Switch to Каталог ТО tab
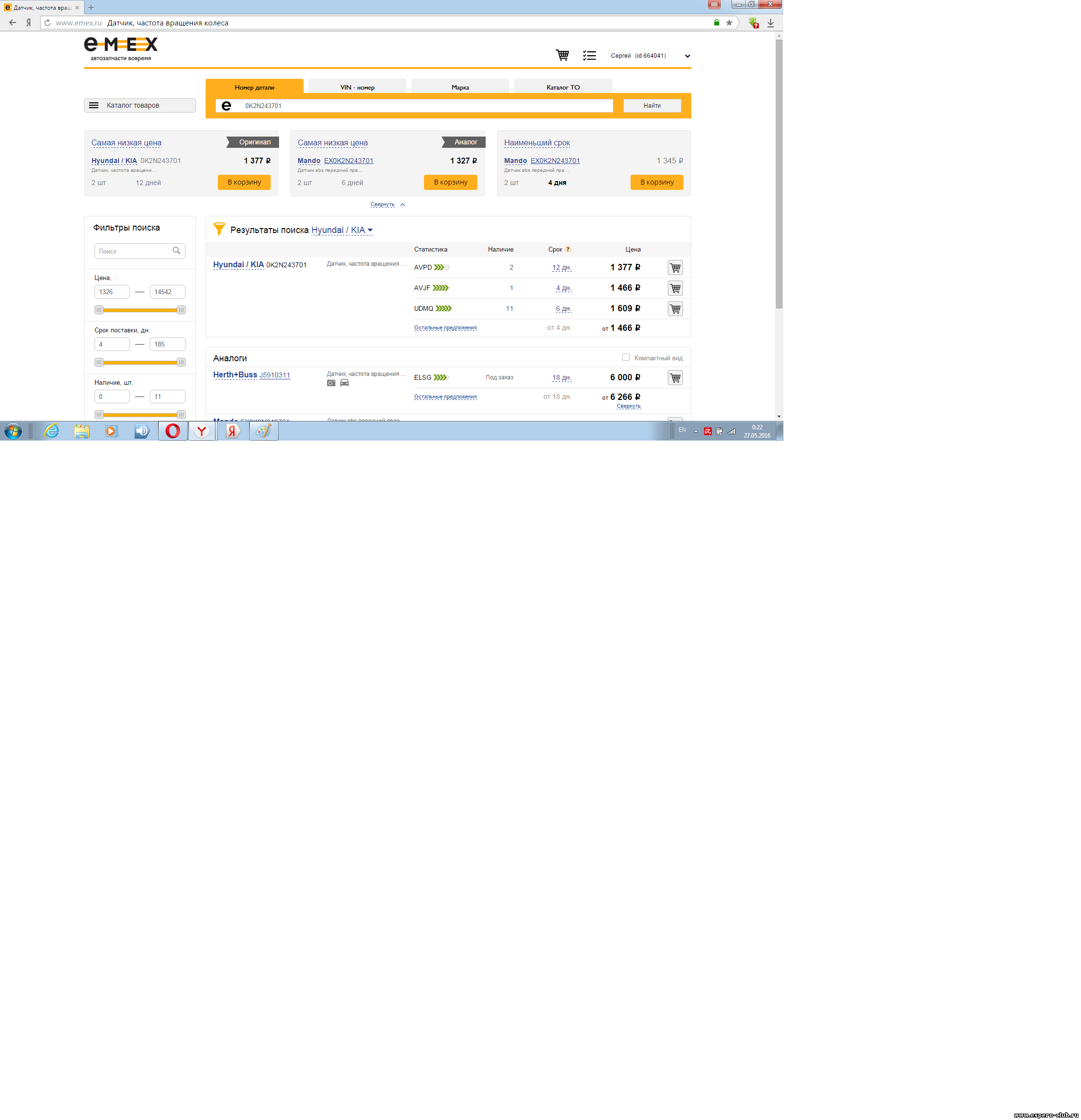 click(563, 87)
